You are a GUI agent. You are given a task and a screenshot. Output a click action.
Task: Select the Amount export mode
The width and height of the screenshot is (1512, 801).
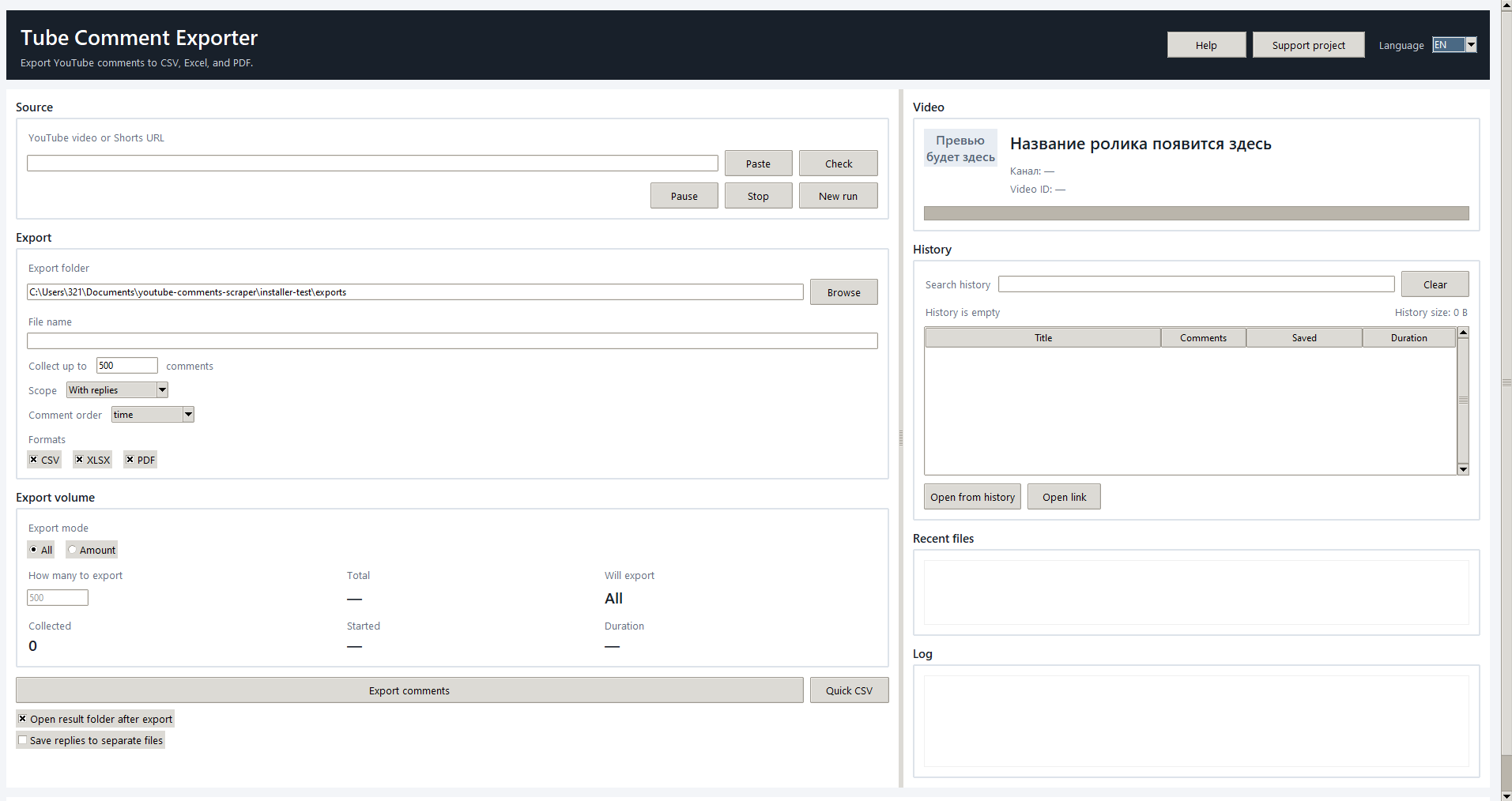tap(73, 550)
